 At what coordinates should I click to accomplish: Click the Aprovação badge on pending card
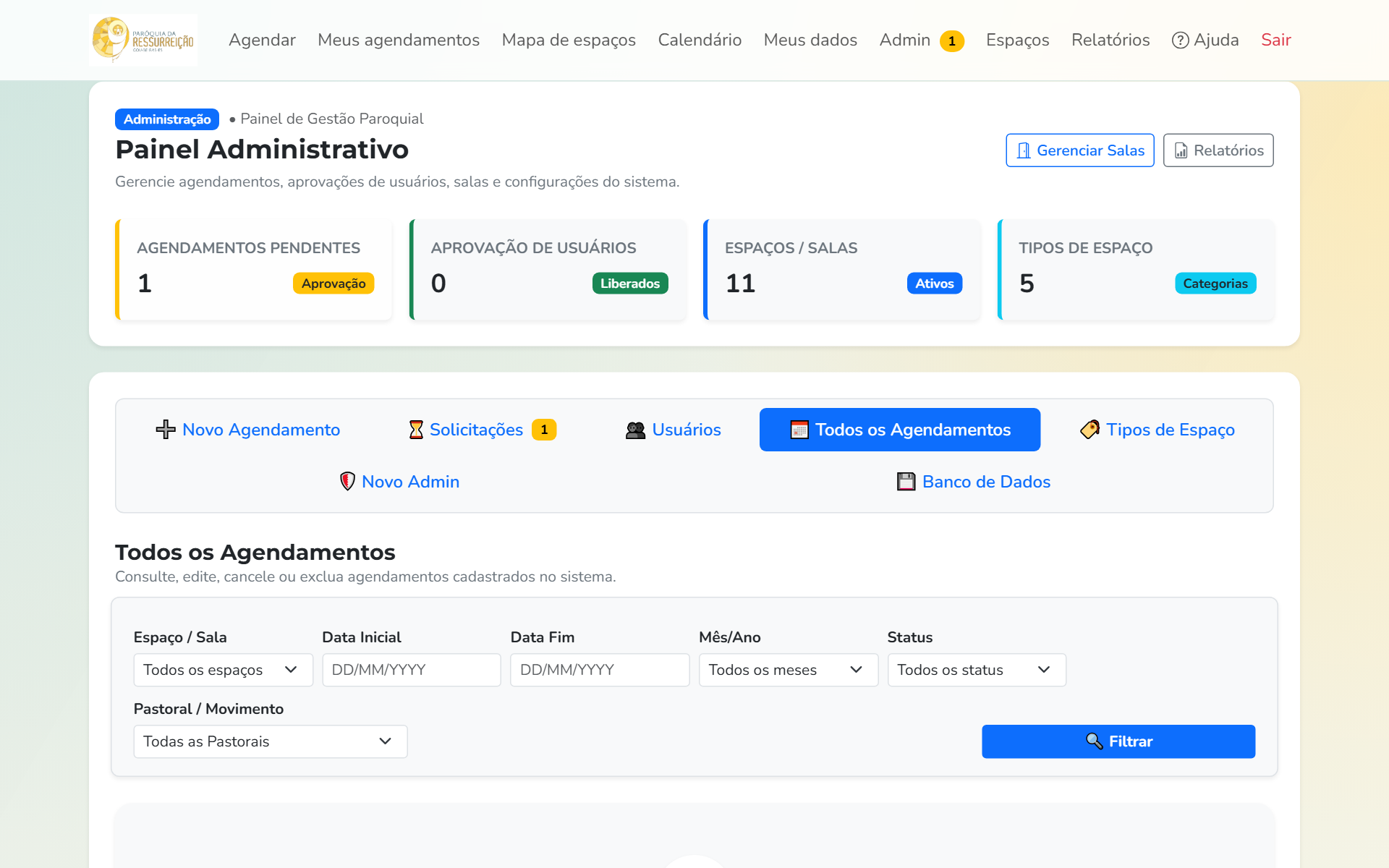[x=334, y=284]
